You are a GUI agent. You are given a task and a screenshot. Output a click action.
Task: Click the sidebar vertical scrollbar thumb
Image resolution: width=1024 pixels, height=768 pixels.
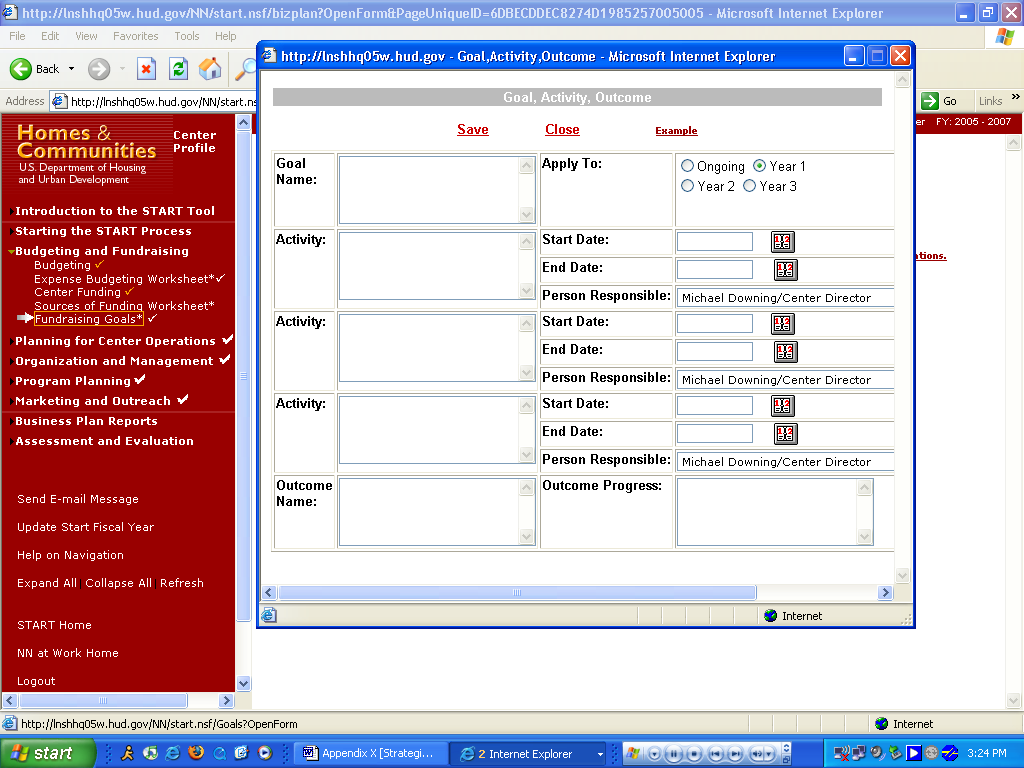243,377
